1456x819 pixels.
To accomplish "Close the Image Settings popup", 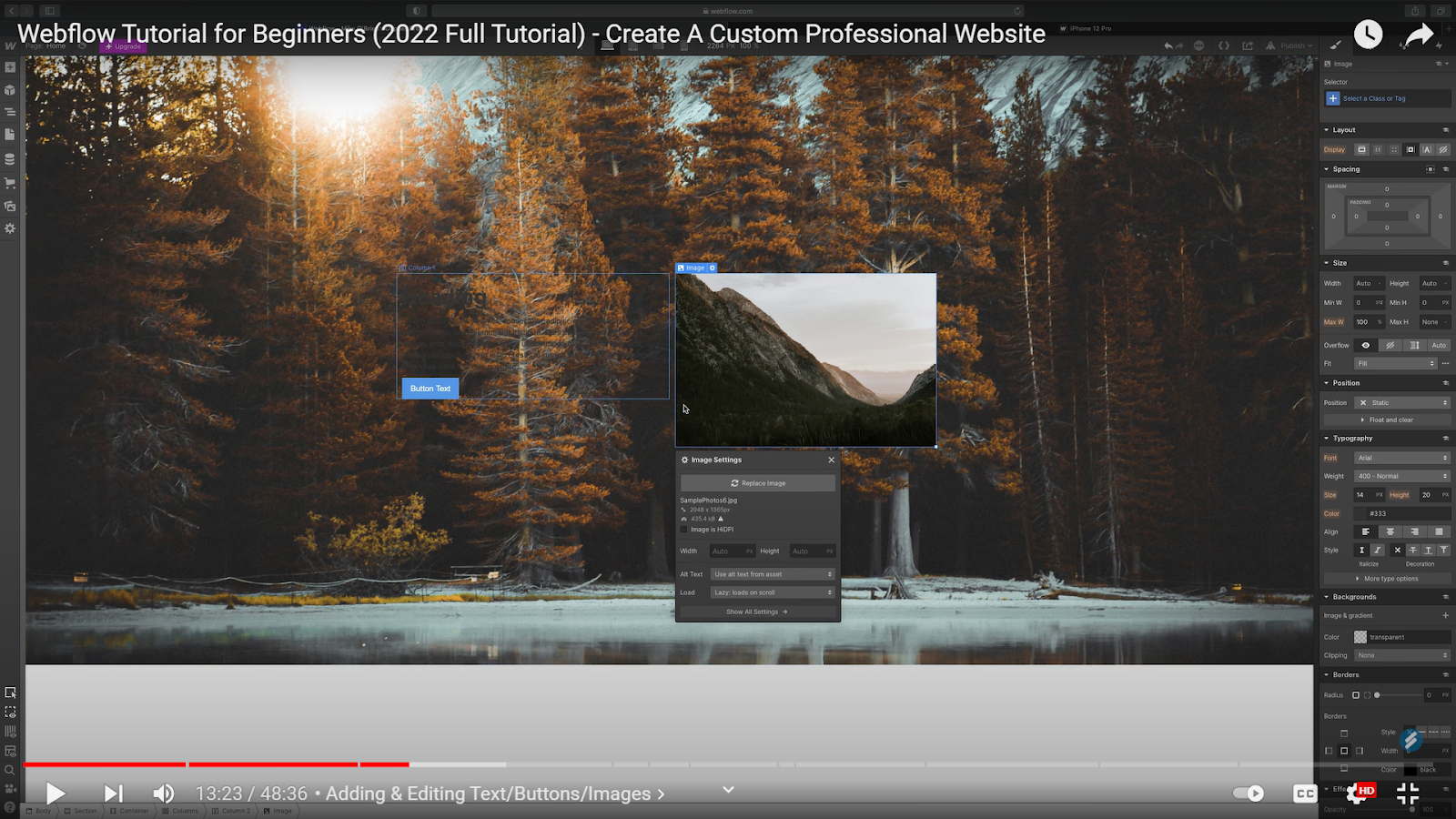I will click(x=831, y=460).
